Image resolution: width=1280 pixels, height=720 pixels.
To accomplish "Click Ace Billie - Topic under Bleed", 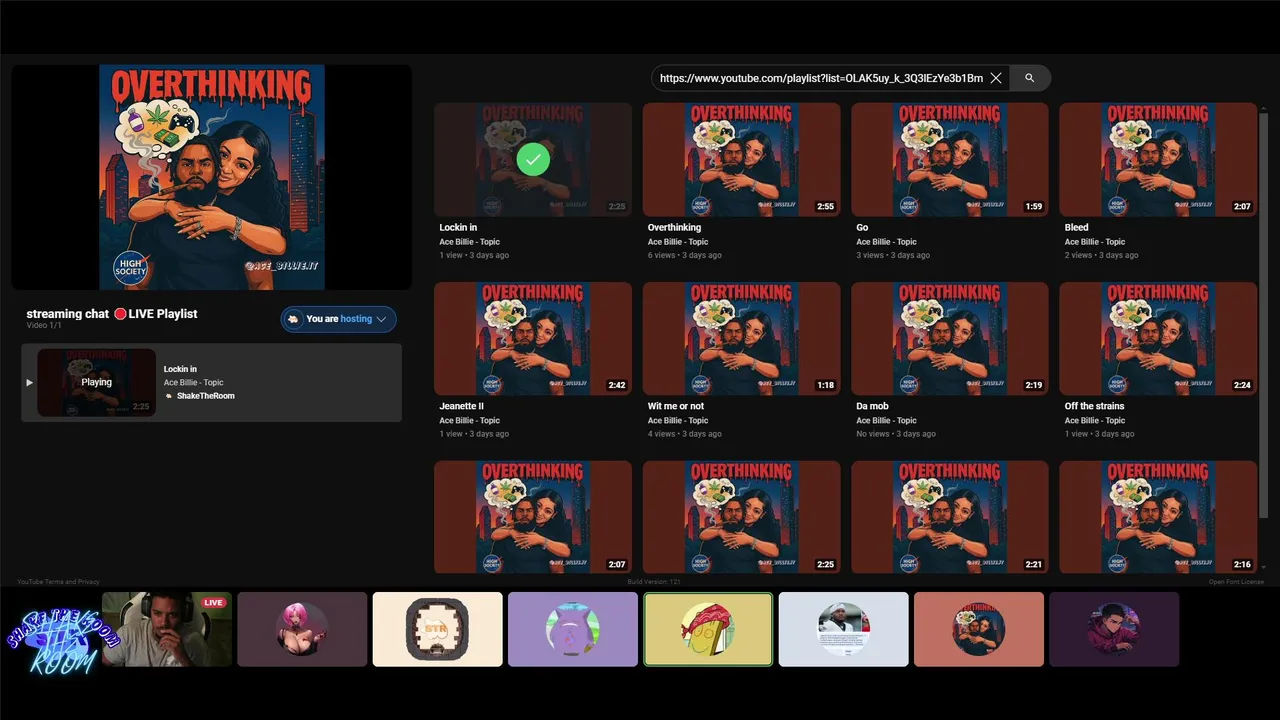I will pos(1095,242).
